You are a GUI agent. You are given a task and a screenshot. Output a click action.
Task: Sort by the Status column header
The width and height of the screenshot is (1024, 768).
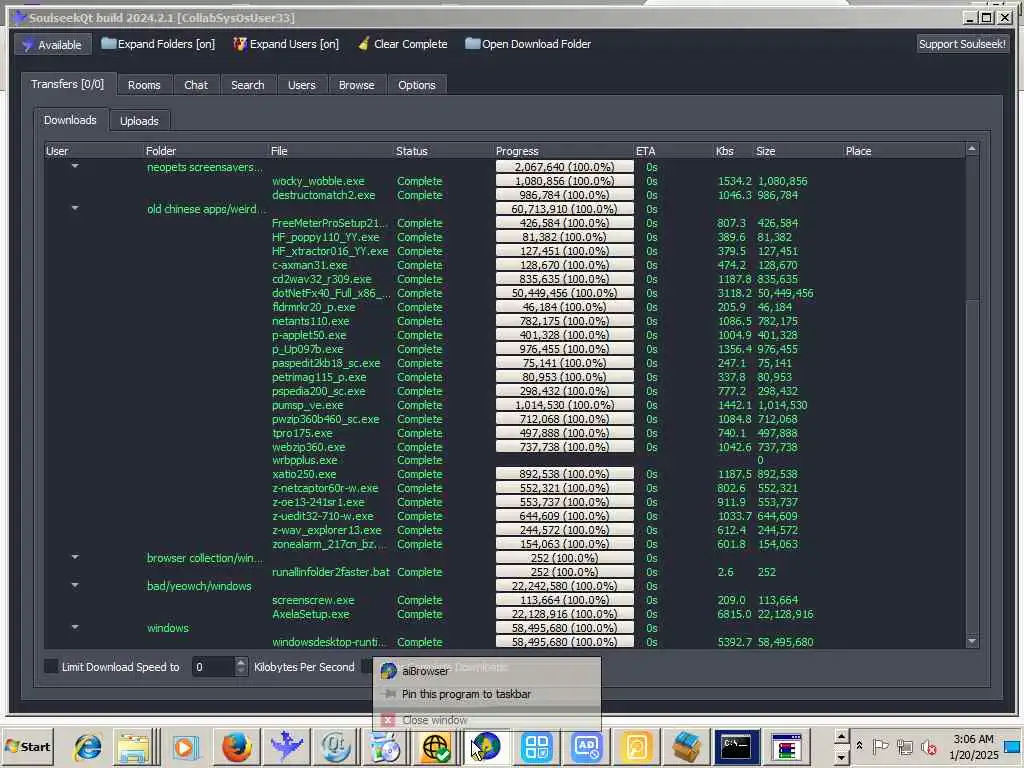click(444, 151)
